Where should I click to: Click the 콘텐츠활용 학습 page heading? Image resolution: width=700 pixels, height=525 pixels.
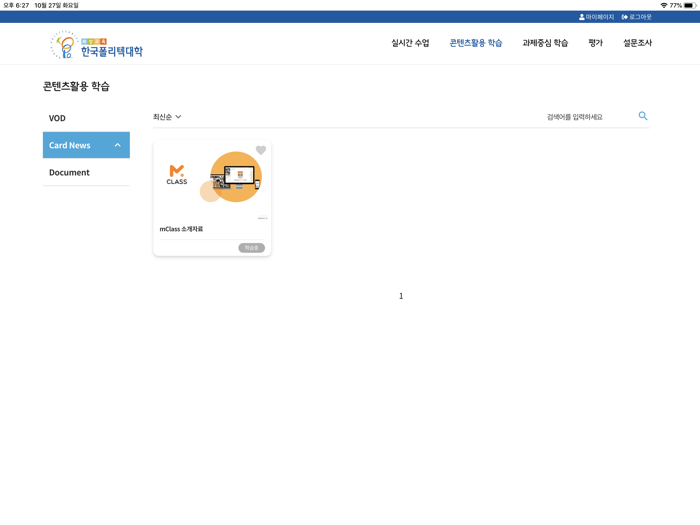coord(76,86)
